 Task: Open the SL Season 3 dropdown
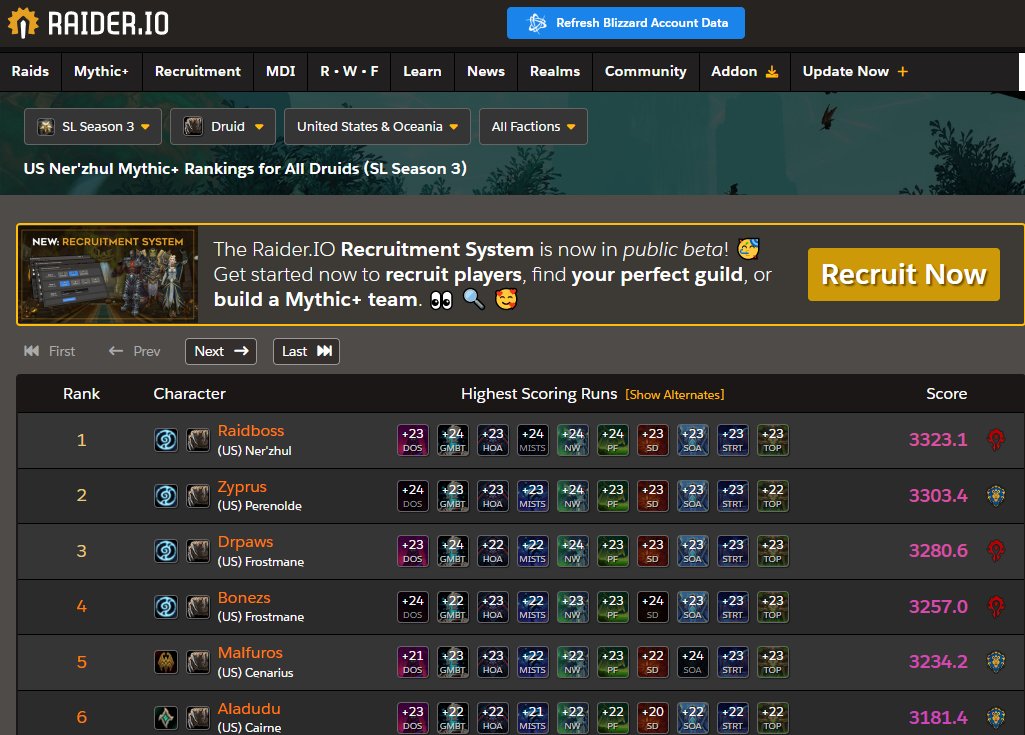92,126
